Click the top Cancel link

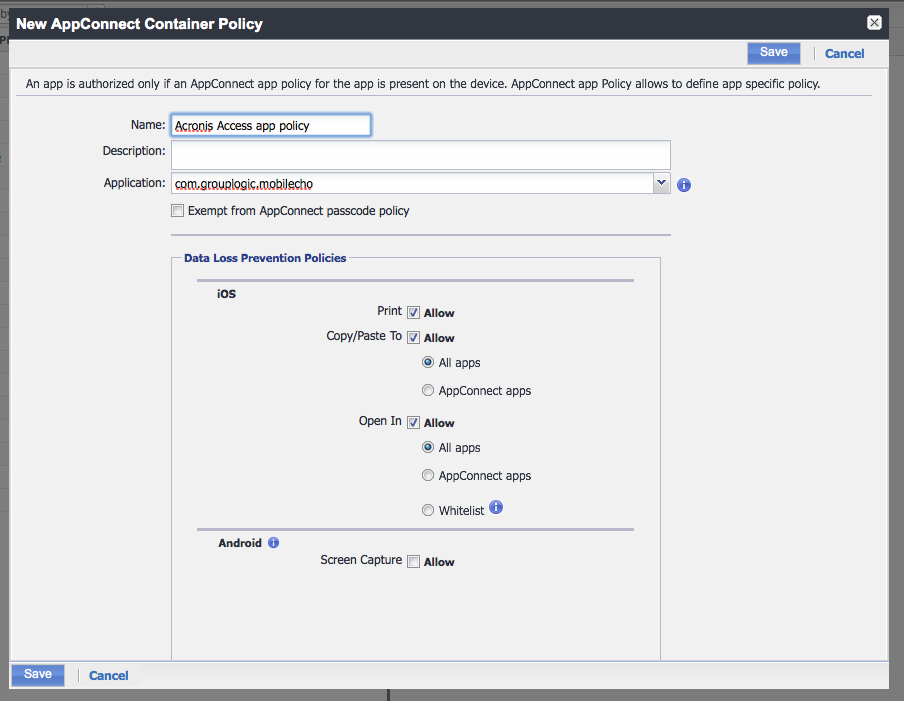point(844,54)
